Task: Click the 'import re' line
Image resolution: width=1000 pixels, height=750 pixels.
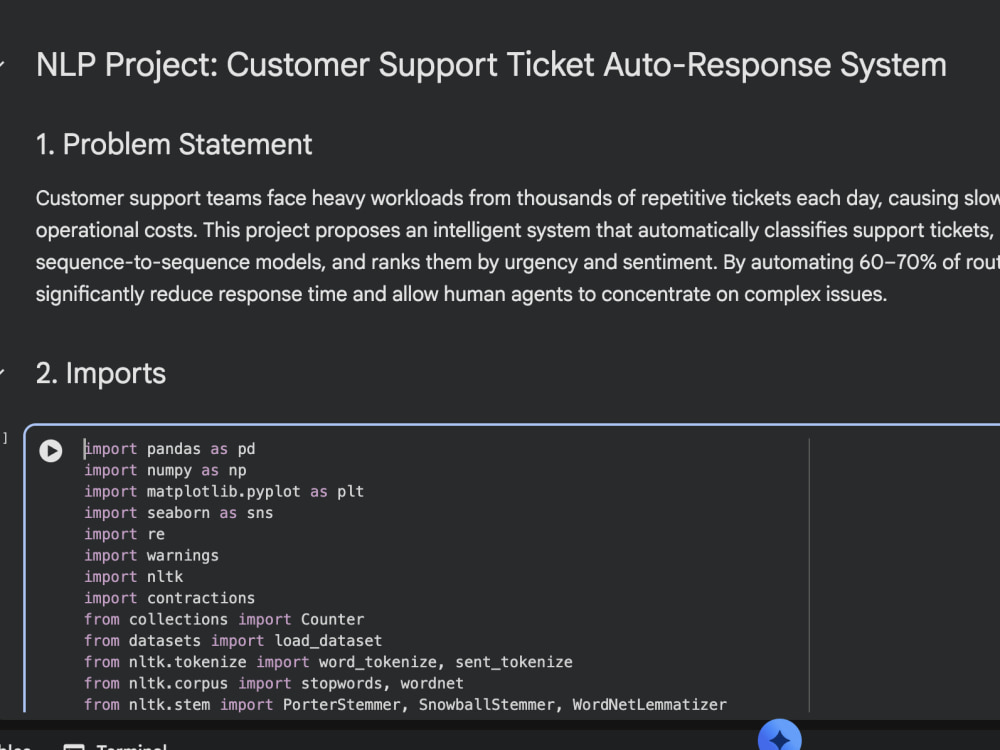Action: pos(124,534)
